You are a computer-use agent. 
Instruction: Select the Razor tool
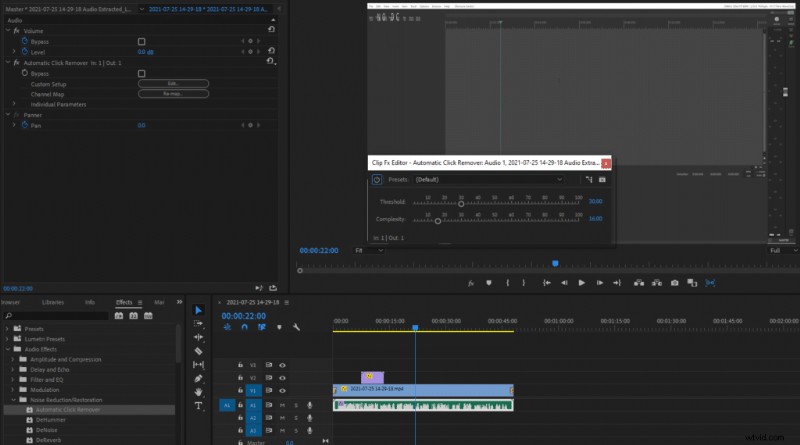coord(198,351)
